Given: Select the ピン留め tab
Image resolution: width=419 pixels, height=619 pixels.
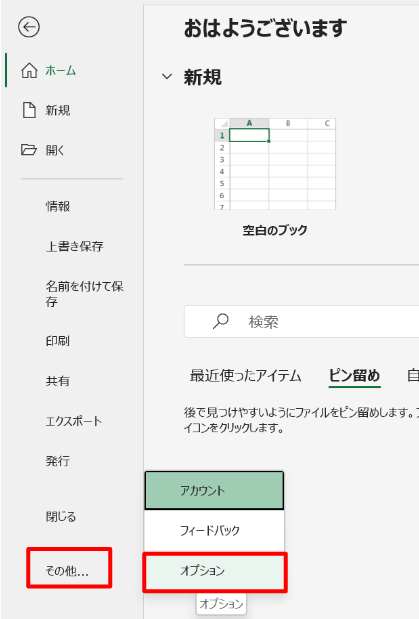Looking at the screenshot, I should (x=355, y=375).
